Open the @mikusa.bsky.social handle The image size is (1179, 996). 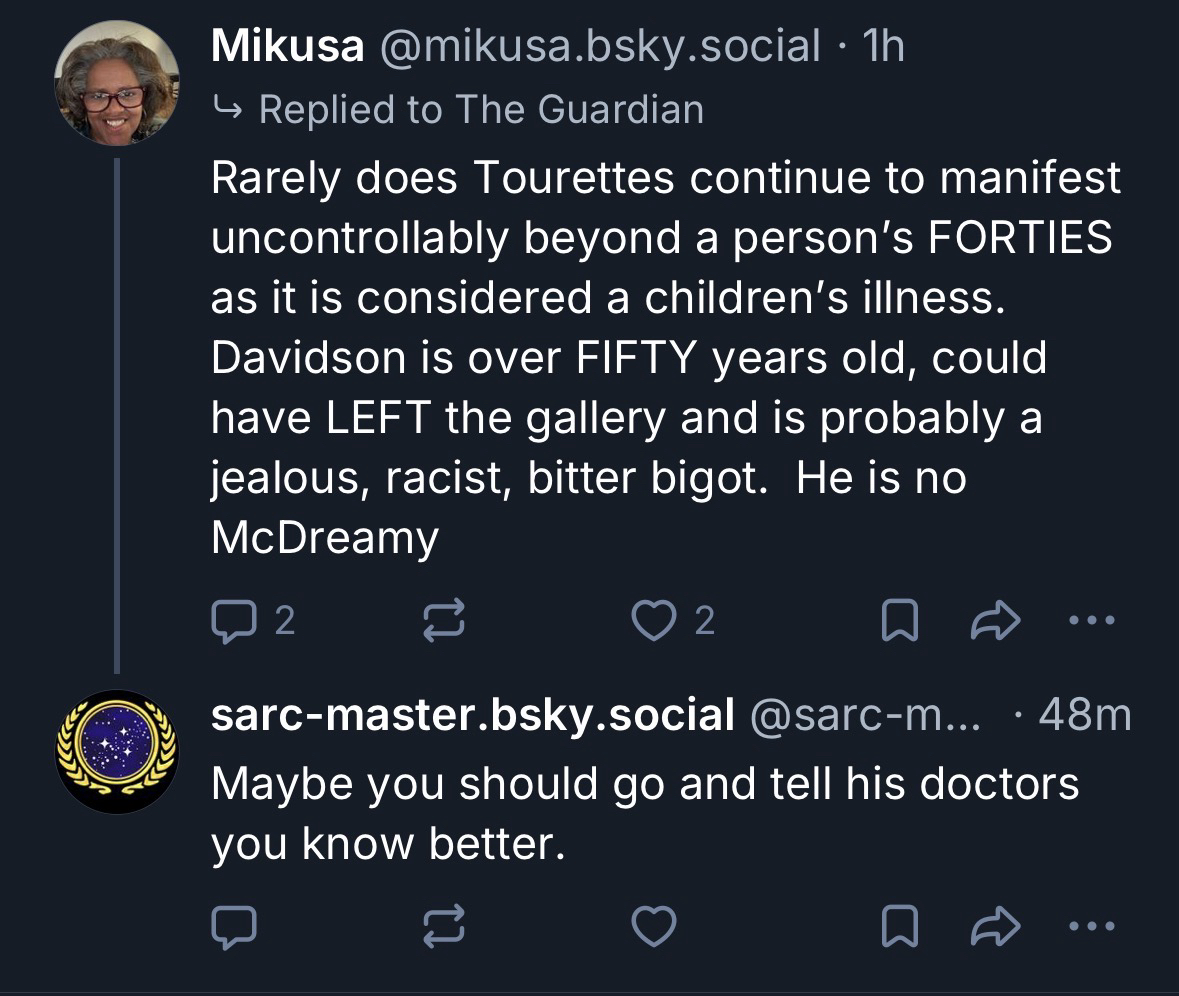(x=598, y=47)
